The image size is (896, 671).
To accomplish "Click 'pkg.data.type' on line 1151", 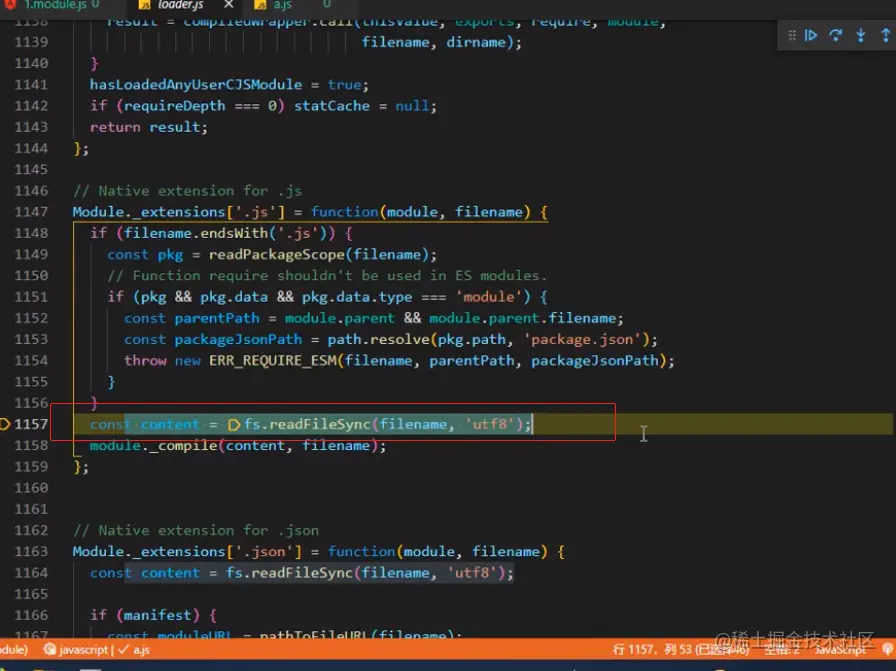I will (x=357, y=297).
